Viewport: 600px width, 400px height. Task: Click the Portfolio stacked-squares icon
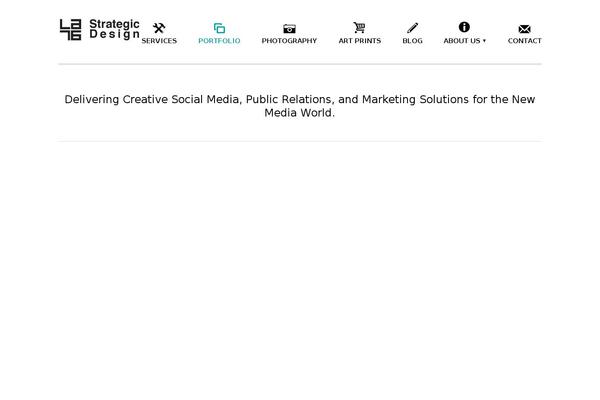click(x=219, y=28)
